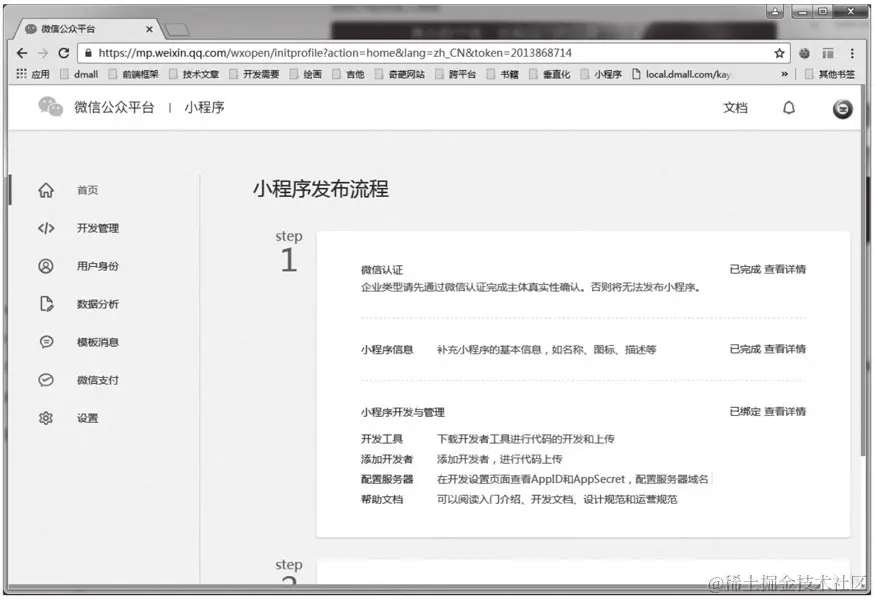
Task: Open the 设置 settings gear icon
Action: (45, 419)
